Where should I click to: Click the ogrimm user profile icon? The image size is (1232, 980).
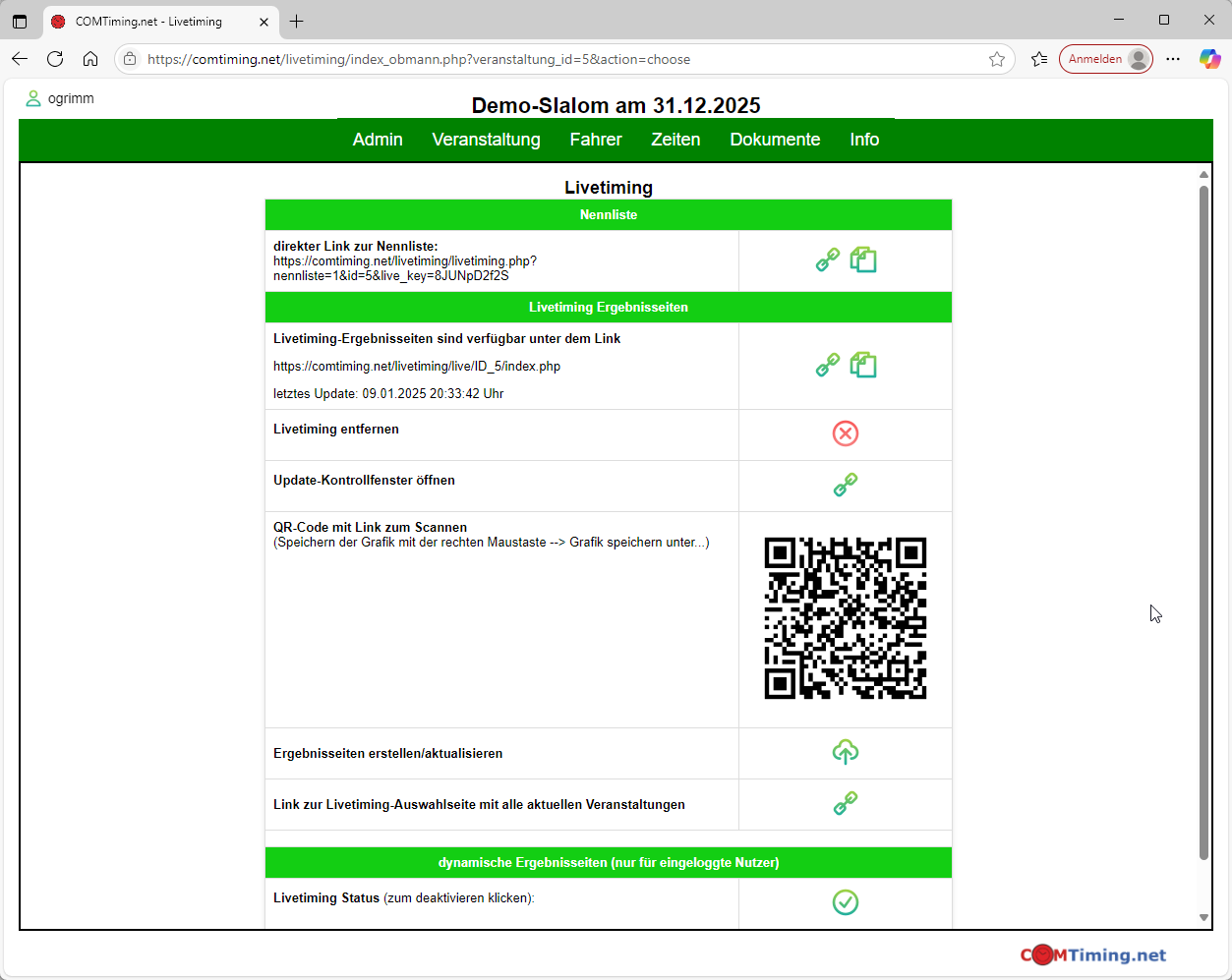(x=33, y=98)
